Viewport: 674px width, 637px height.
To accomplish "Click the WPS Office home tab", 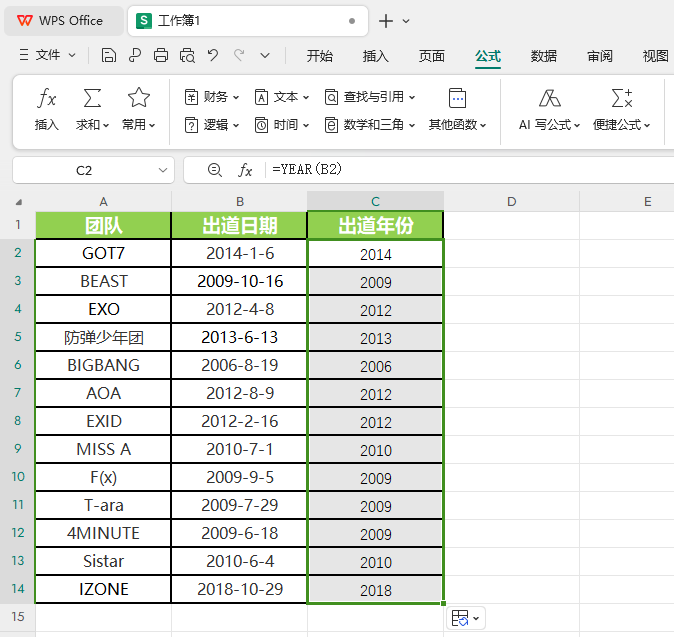I will pos(64,21).
